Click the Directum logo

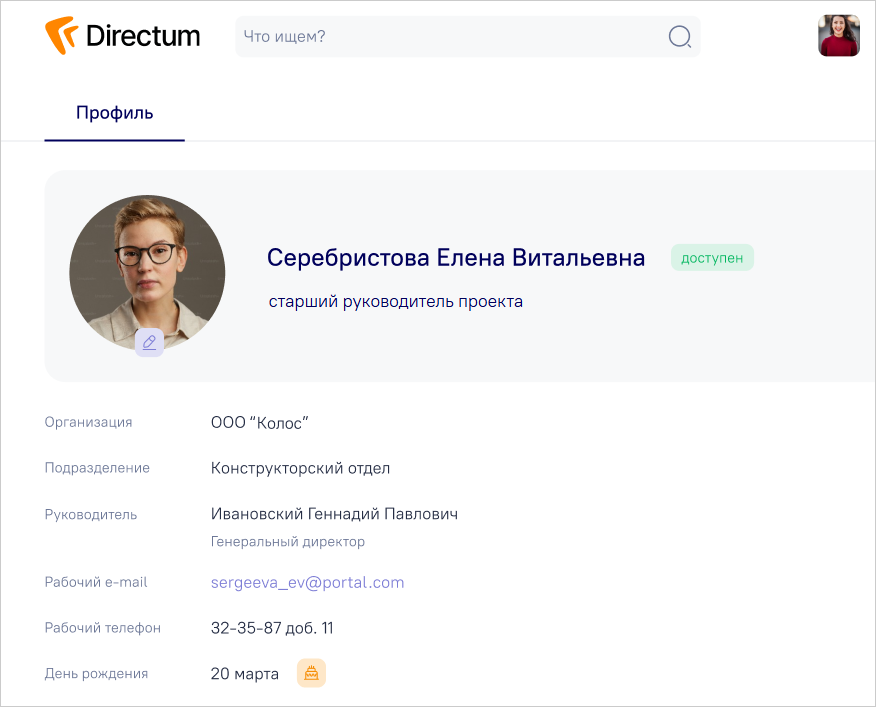pos(122,36)
